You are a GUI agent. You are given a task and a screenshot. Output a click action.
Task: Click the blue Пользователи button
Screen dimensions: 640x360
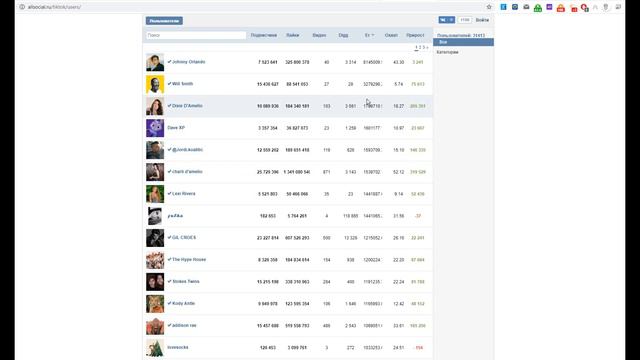[164, 21]
